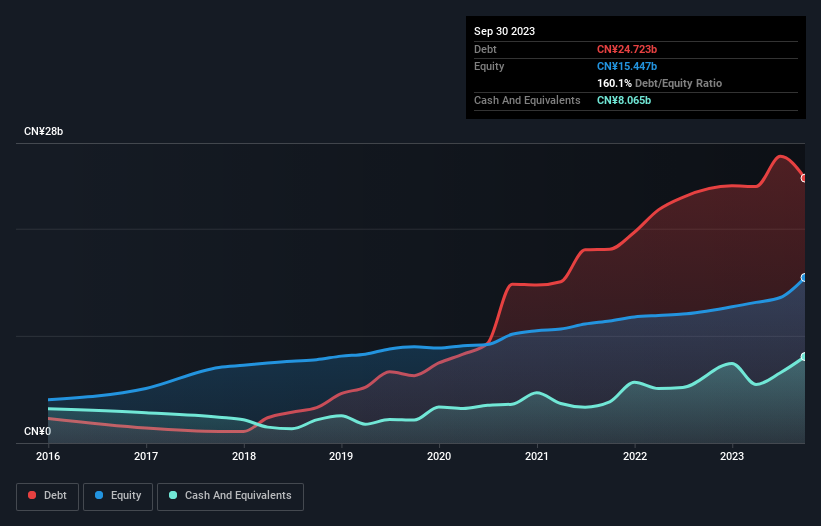Click the 2019 x-axis label

pos(341,456)
